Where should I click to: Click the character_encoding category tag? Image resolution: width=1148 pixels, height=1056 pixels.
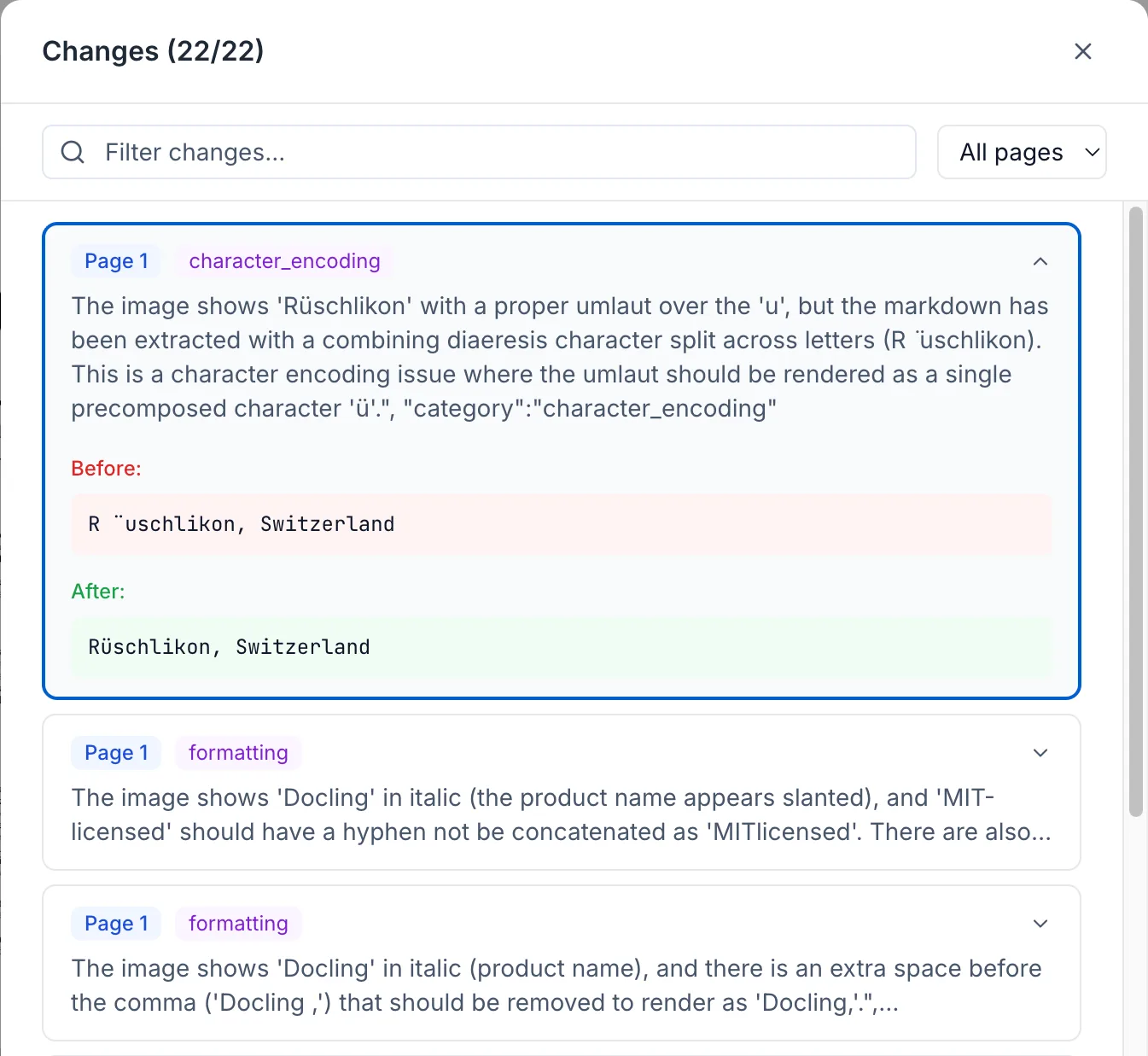click(284, 261)
